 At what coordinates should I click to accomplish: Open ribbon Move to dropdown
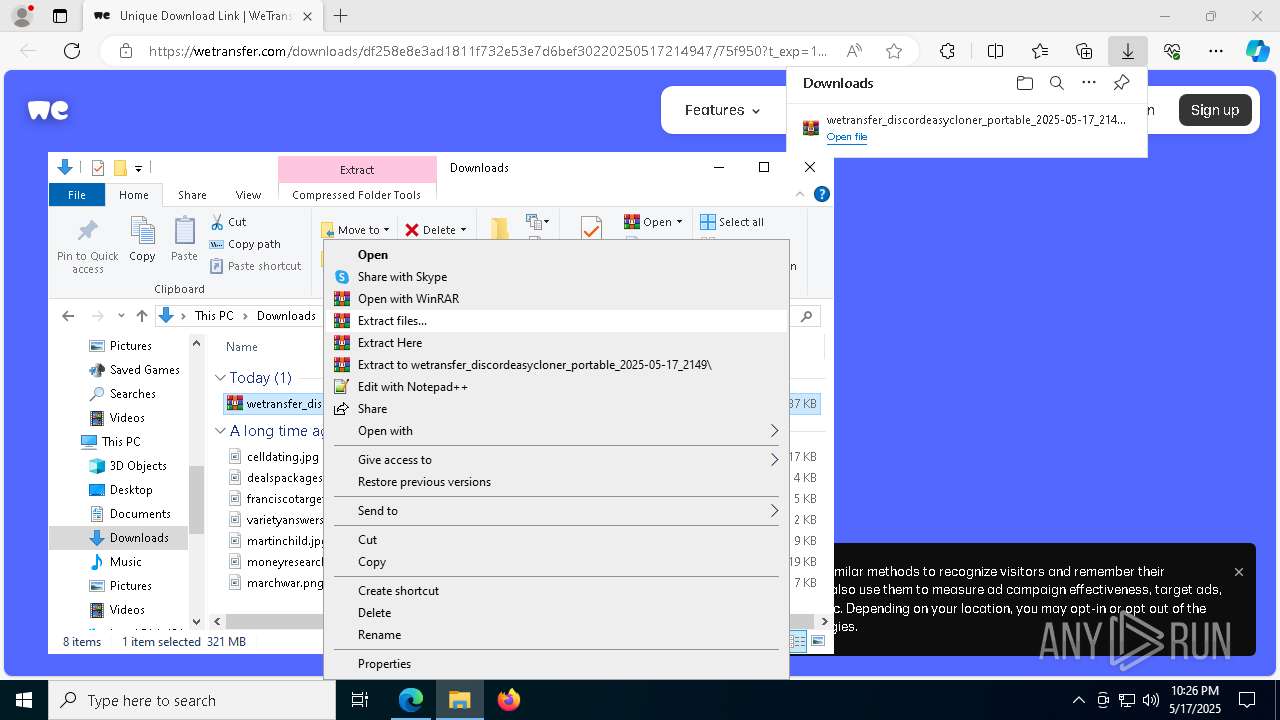point(355,230)
